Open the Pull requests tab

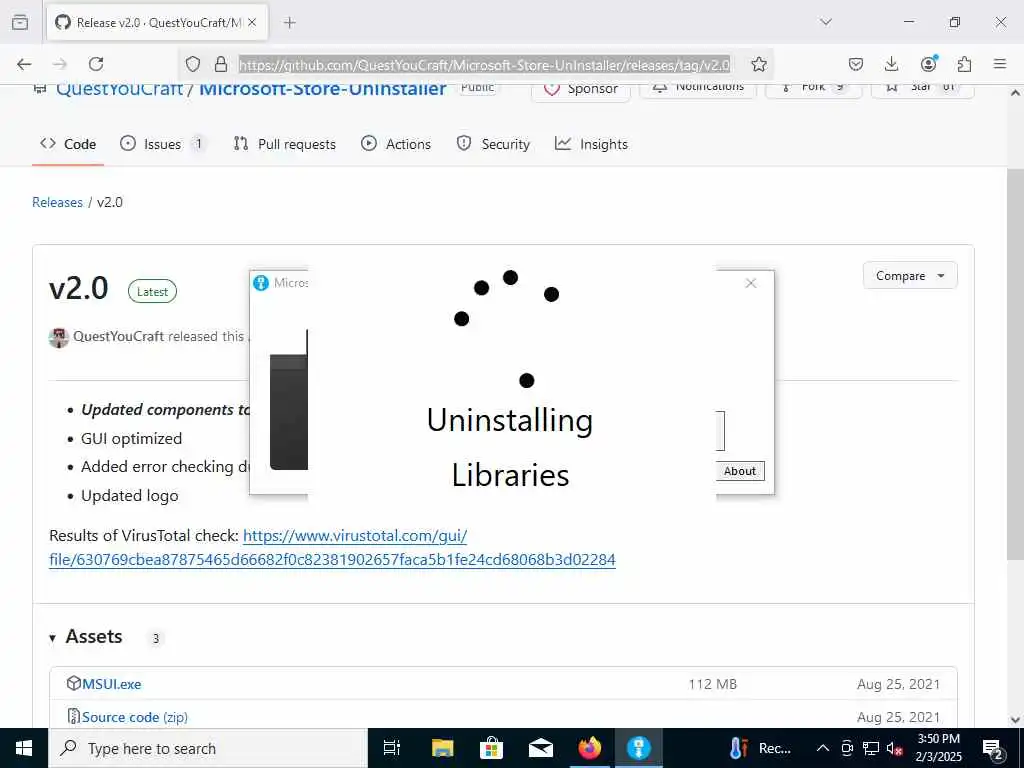tap(285, 144)
